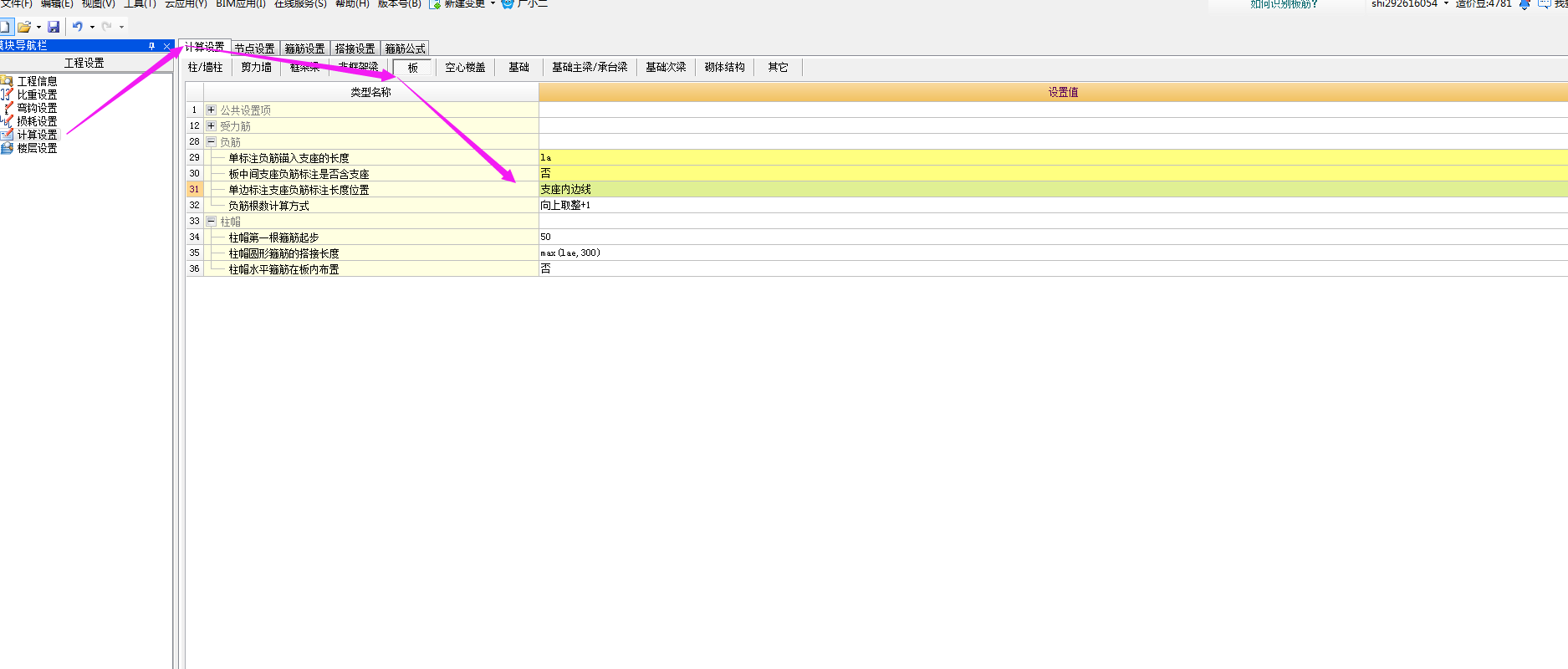Open the 文件(F) menu
The height and width of the screenshot is (669, 1568).
16,4
